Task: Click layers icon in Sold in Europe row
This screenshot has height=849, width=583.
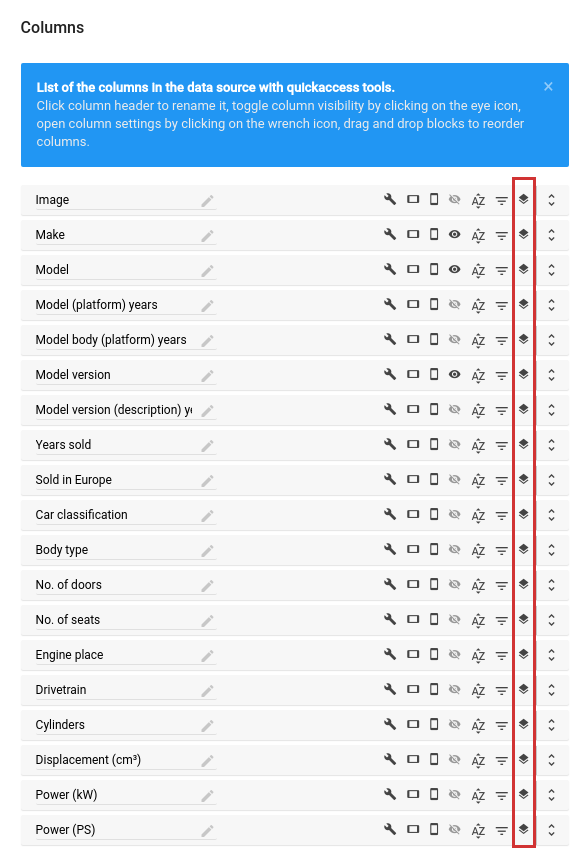Action: 523,479
